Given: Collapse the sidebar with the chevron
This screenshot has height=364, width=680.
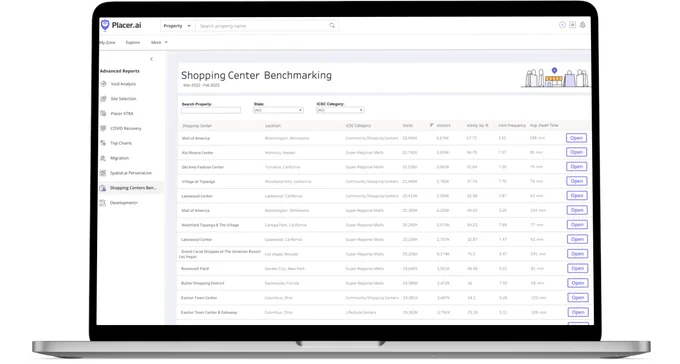Looking at the screenshot, I should click(151, 59).
